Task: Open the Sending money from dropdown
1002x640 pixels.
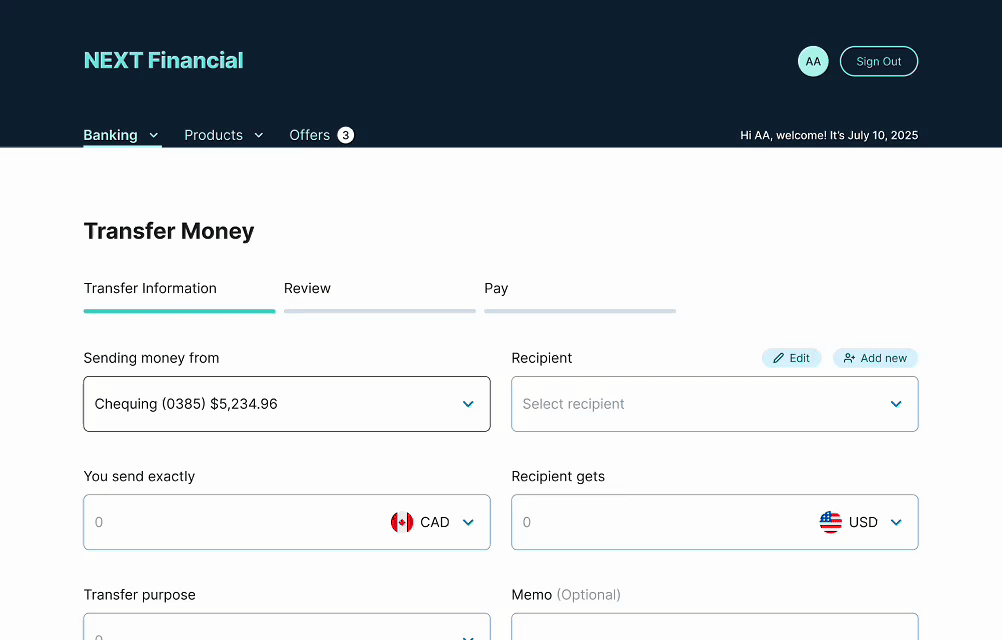Action: coord(286,404)
